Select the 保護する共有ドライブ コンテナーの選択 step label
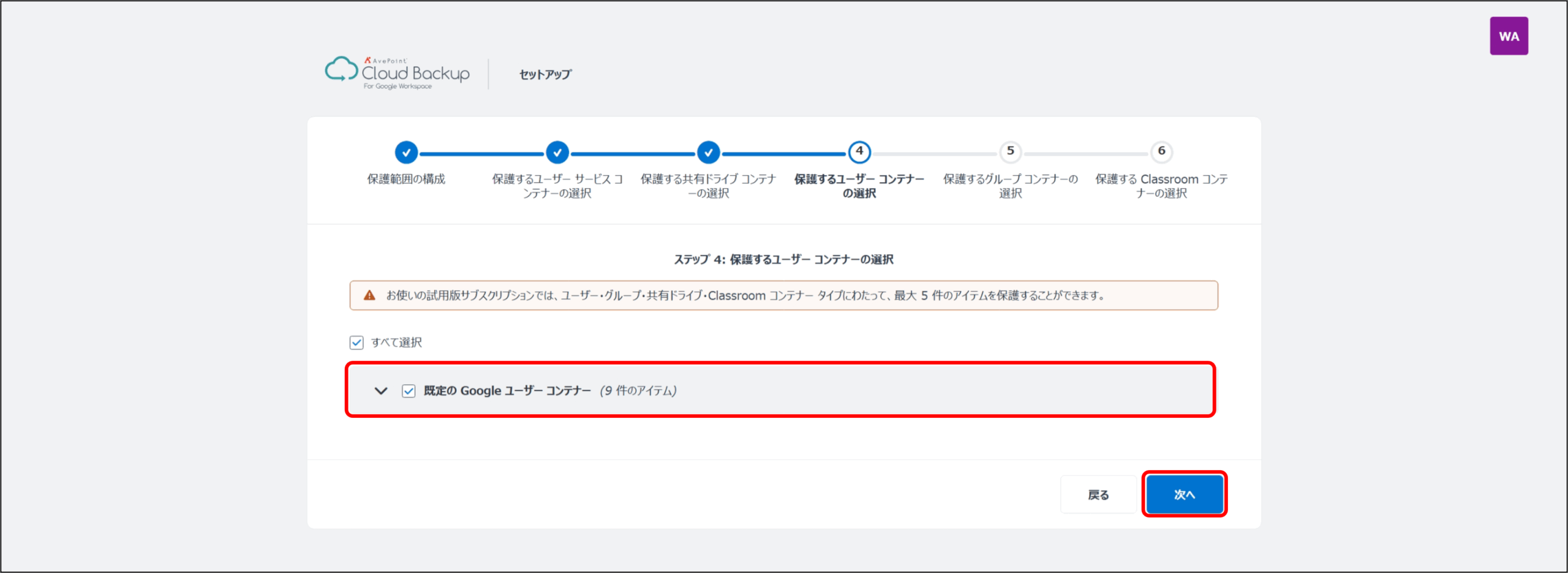The height and width of the screenshot is (573, 1568). (x=708, y=186)
